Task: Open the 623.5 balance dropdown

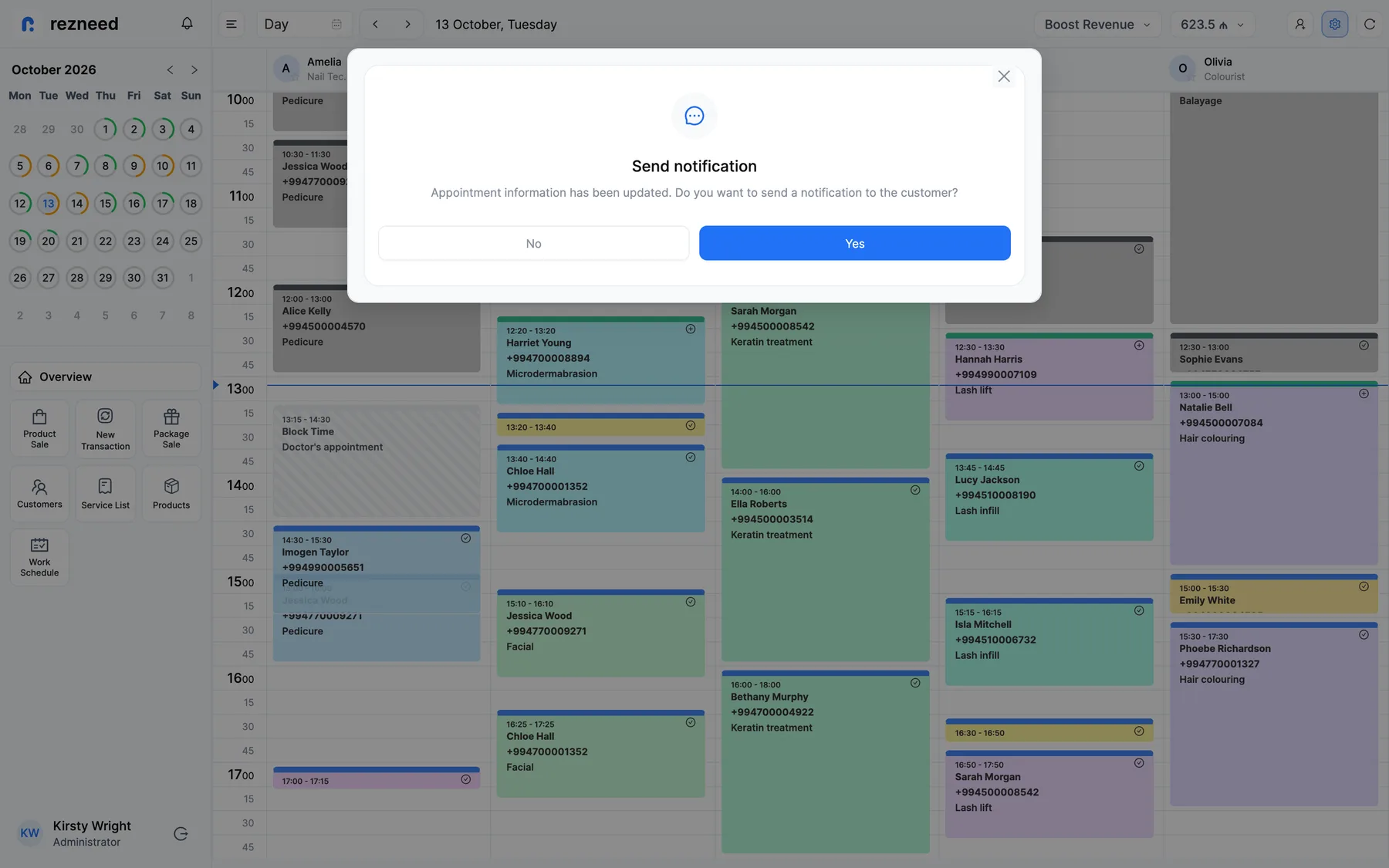Action: [x=1212, y=24]
